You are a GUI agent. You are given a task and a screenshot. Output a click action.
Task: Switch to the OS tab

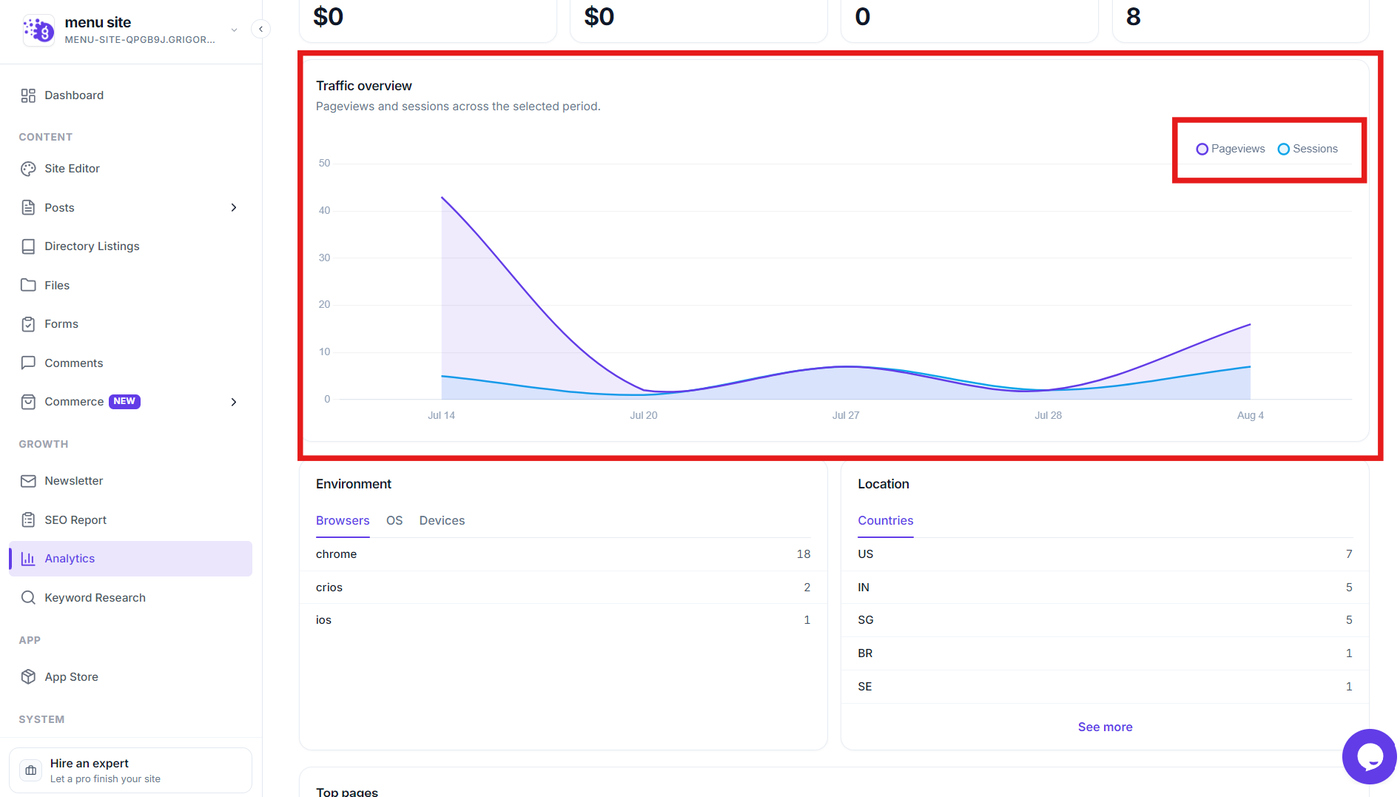click(x=394, y=521)
